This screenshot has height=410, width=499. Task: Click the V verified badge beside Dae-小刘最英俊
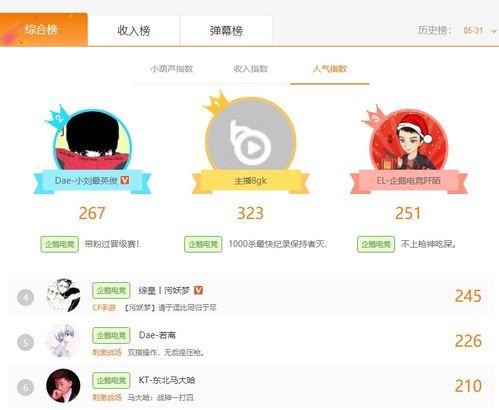(125, 180)
